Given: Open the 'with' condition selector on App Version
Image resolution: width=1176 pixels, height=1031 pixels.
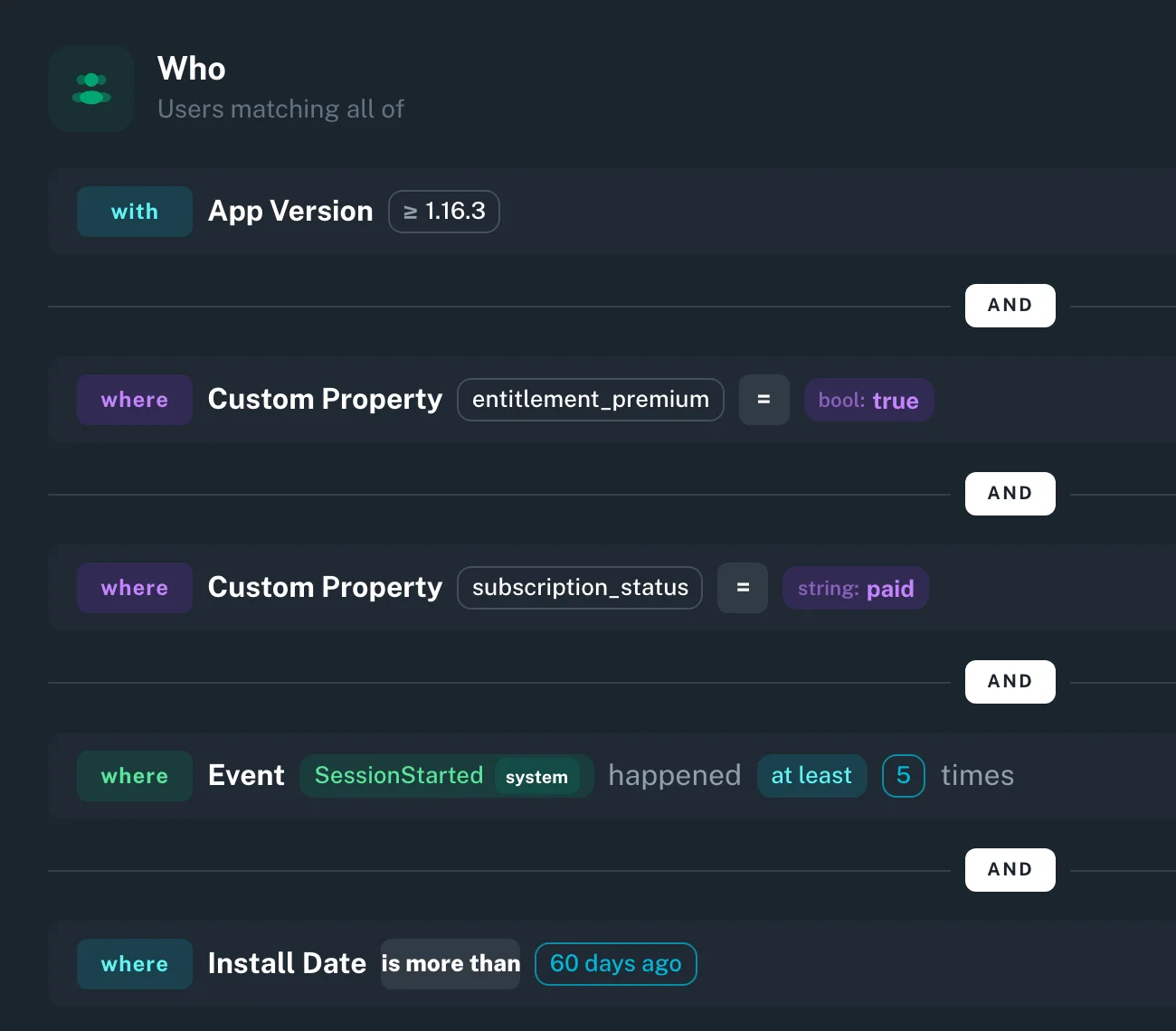Looking at the screenshot, I should point(135,212).
